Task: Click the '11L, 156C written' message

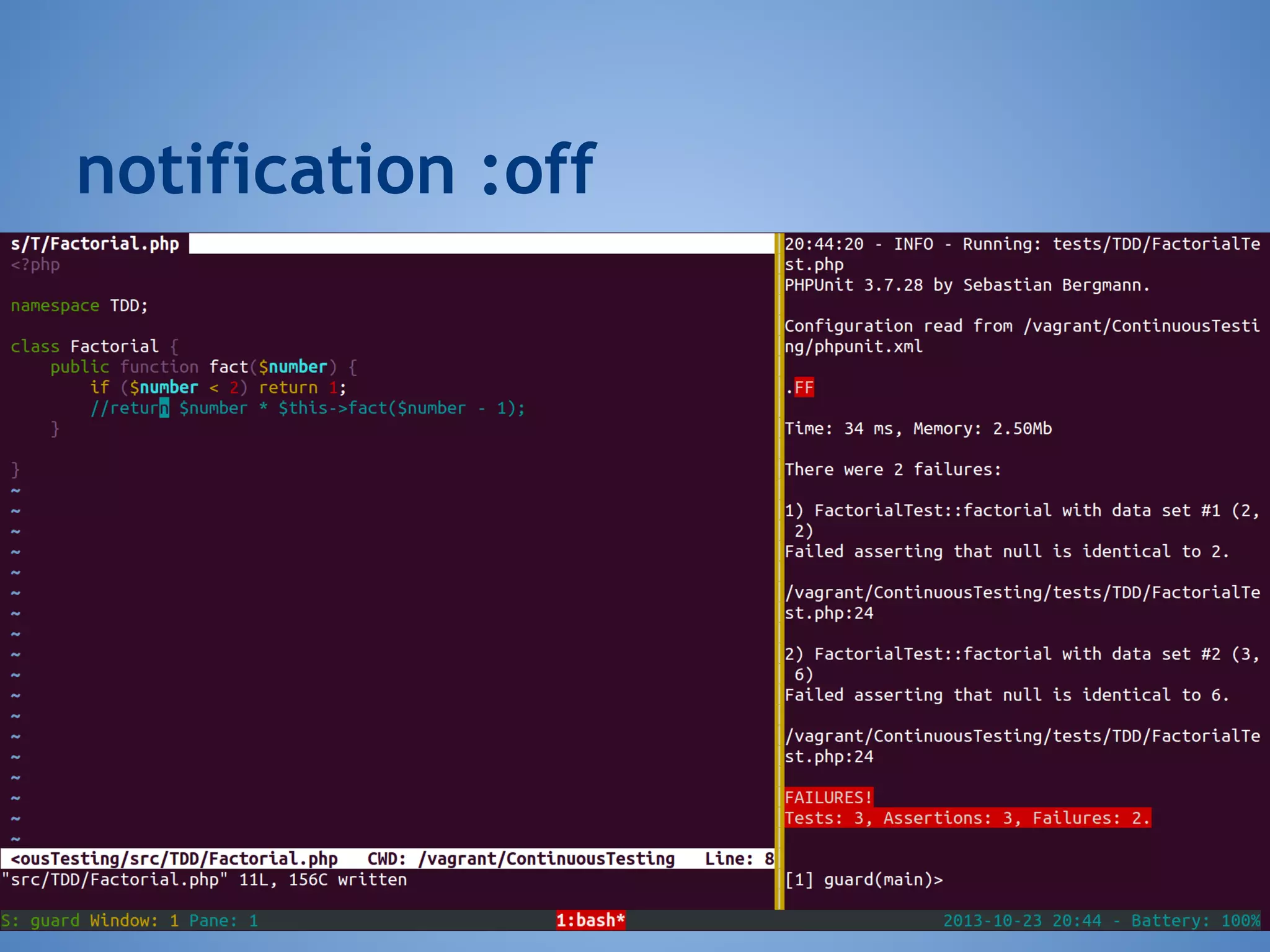Action: click(x=323, y=879)
